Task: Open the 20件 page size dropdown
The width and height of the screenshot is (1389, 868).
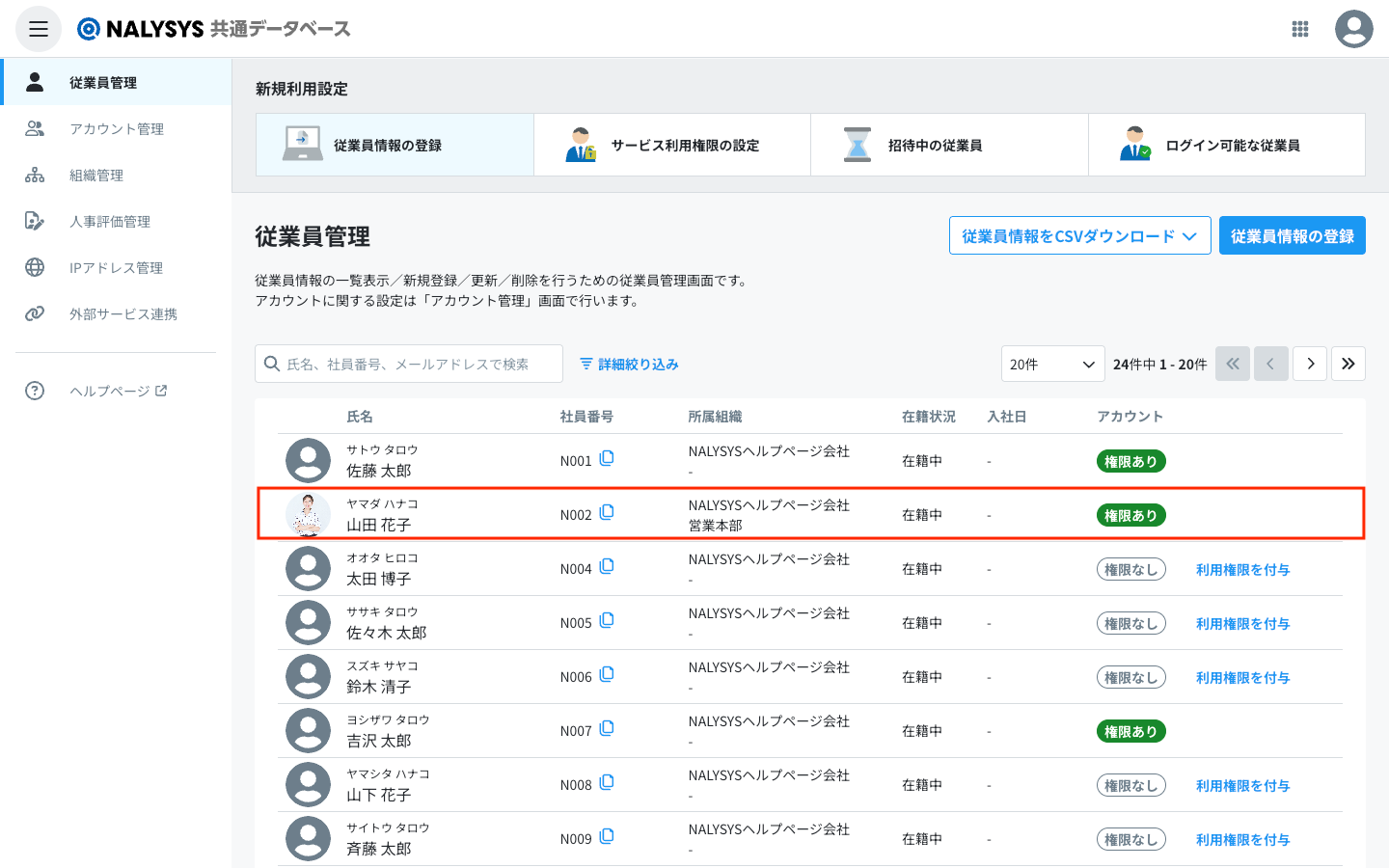Action: (1052, 364)
